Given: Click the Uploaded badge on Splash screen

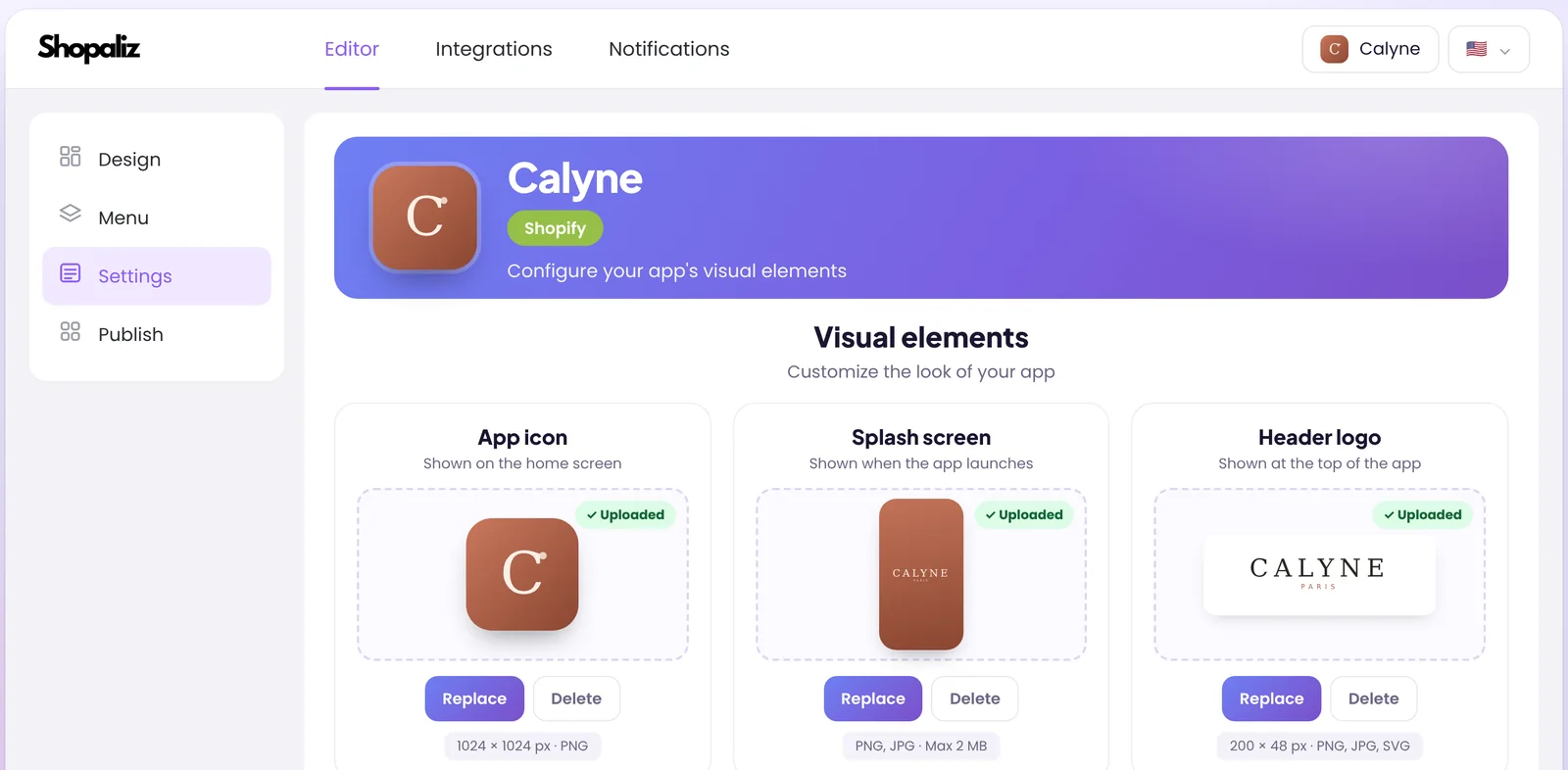Looking at the screenshot, I should (x=1024, y=514).
